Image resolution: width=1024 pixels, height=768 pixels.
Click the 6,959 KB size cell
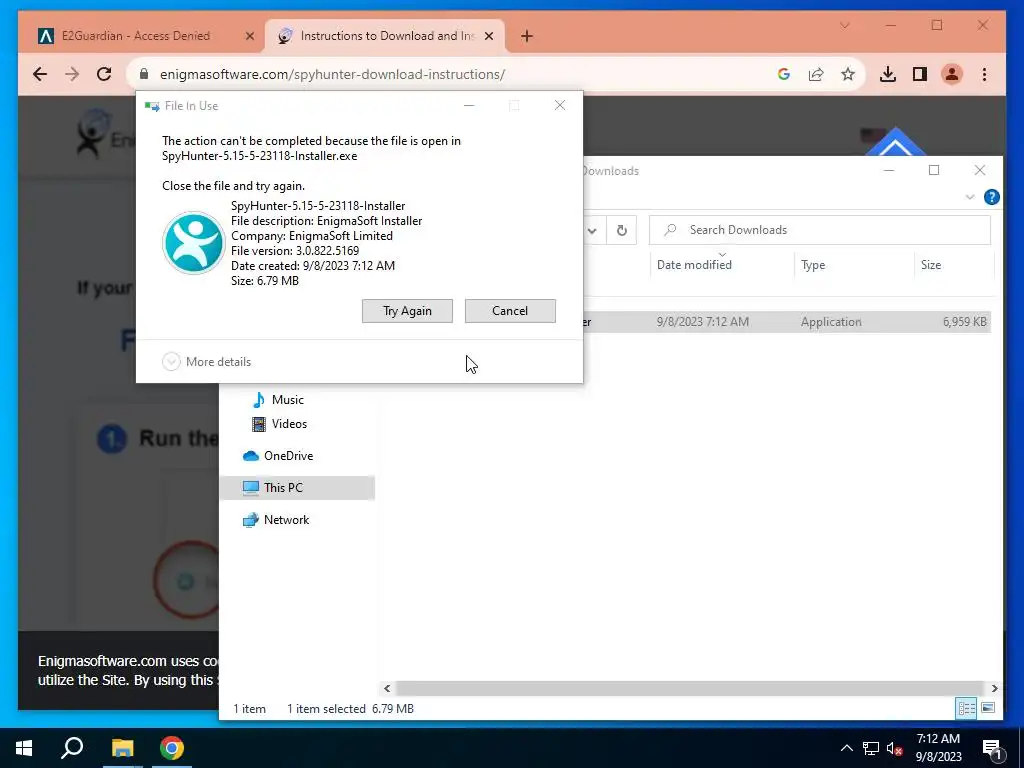pos(965,322)
